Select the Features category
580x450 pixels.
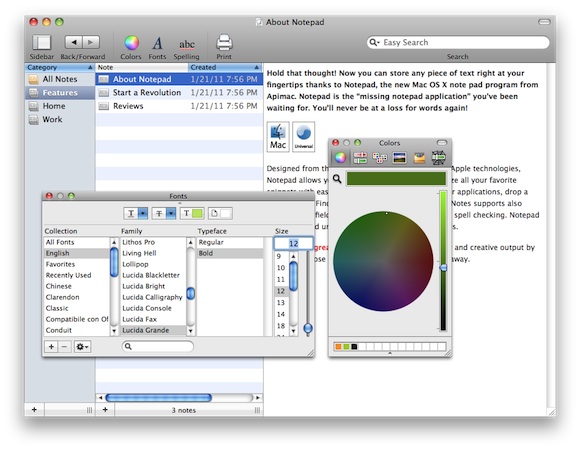pos(60,93)
